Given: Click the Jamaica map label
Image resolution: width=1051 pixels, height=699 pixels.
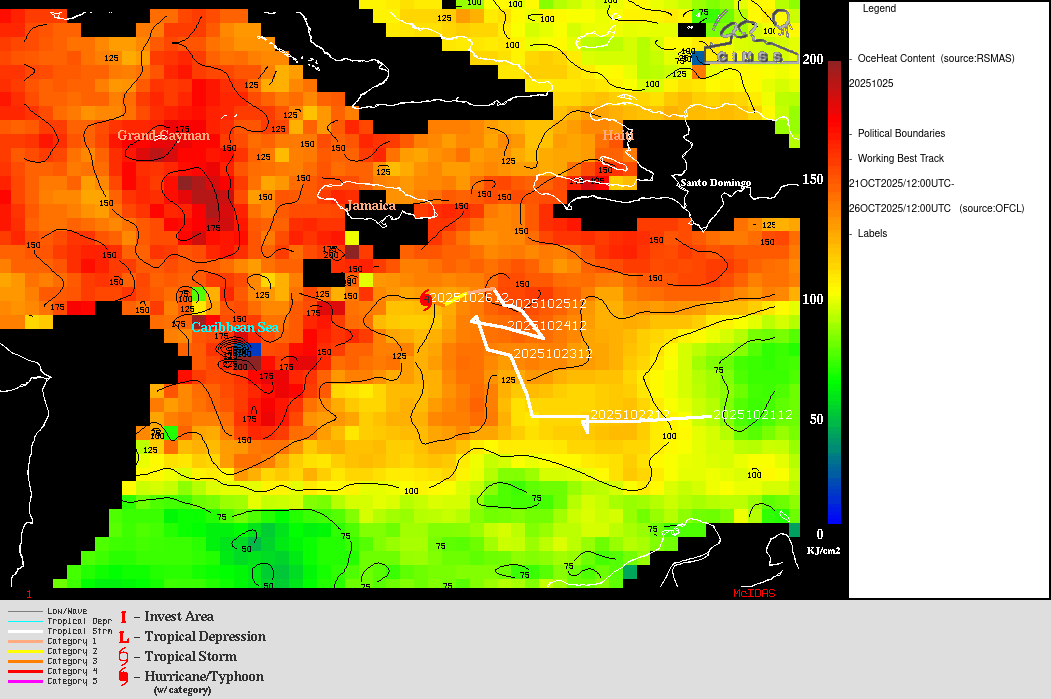Looking at the screenshot, I should 371,206.
